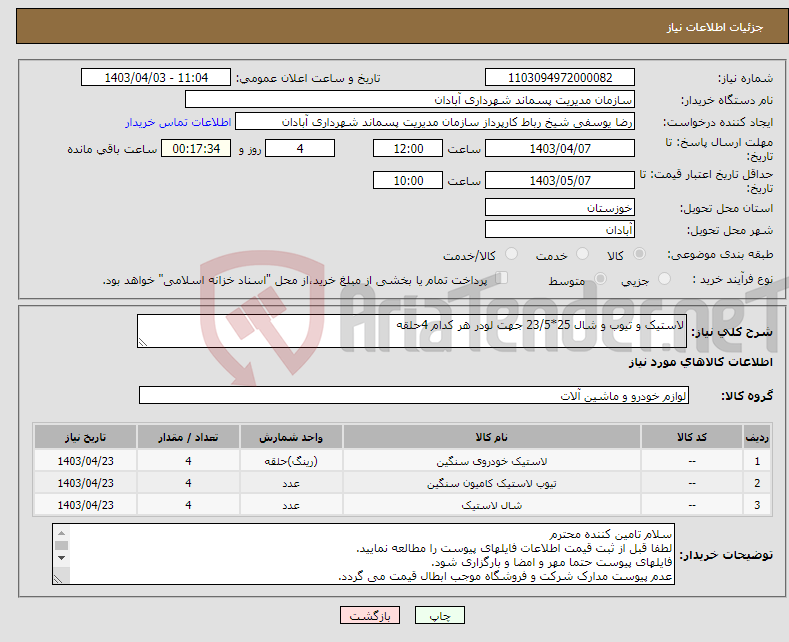Screen dimensions: 789x642
Task: Click the ردیف column header
Action: tap(757, 437)
